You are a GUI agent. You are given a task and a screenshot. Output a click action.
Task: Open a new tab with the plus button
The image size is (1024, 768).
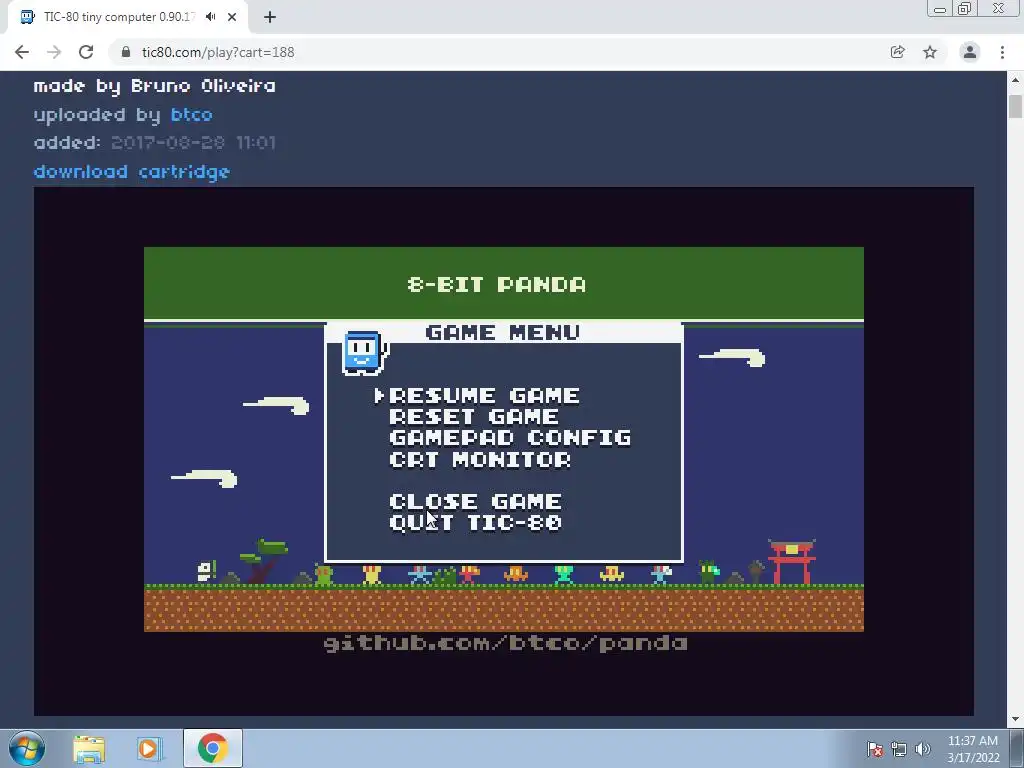click(x=270, y=17)
